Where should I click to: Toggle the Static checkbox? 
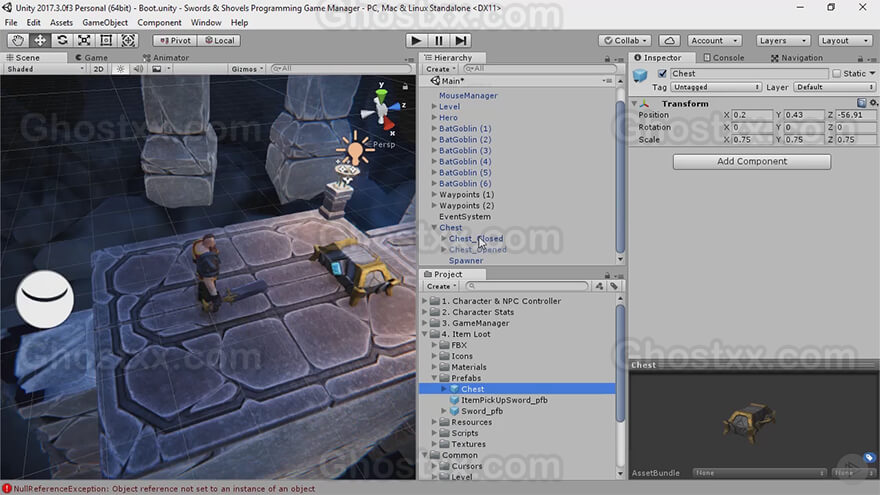837,74
